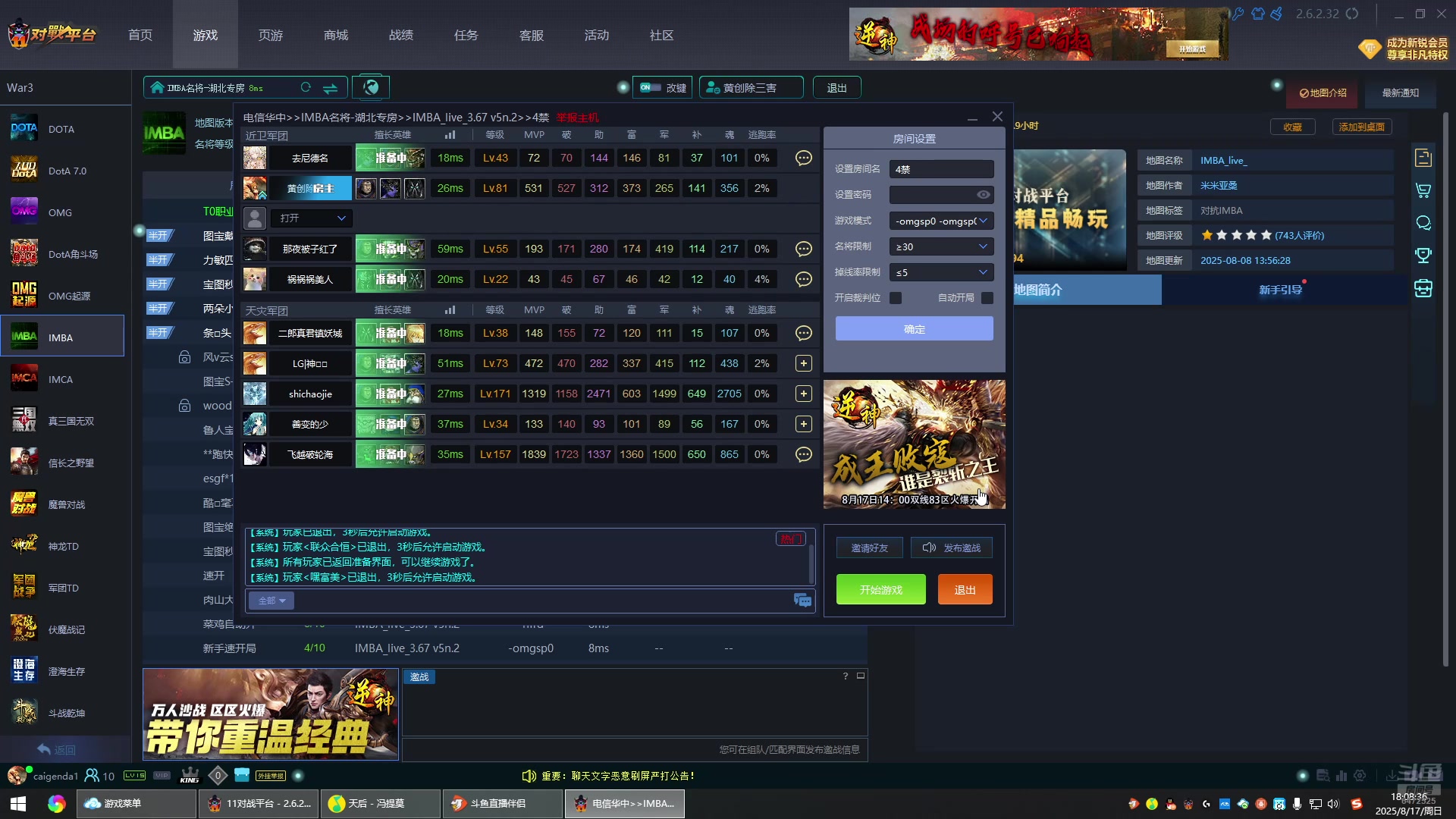Image resolution: width=1456 pixels, height=819 pixels.
Task: Click the 发布邀战 button
Action: pos(952,548)
